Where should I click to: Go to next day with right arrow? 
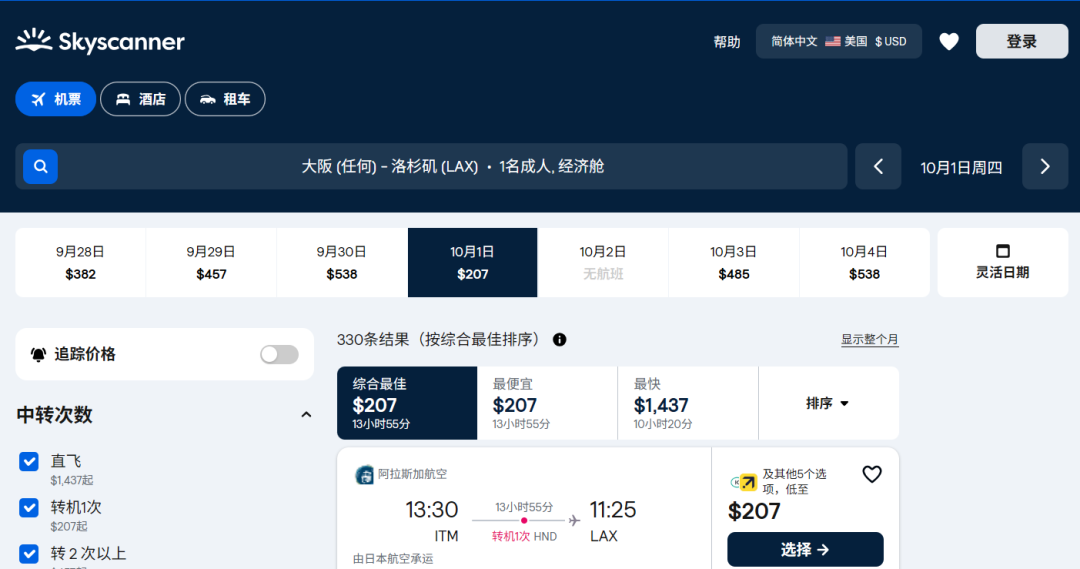1045,166
